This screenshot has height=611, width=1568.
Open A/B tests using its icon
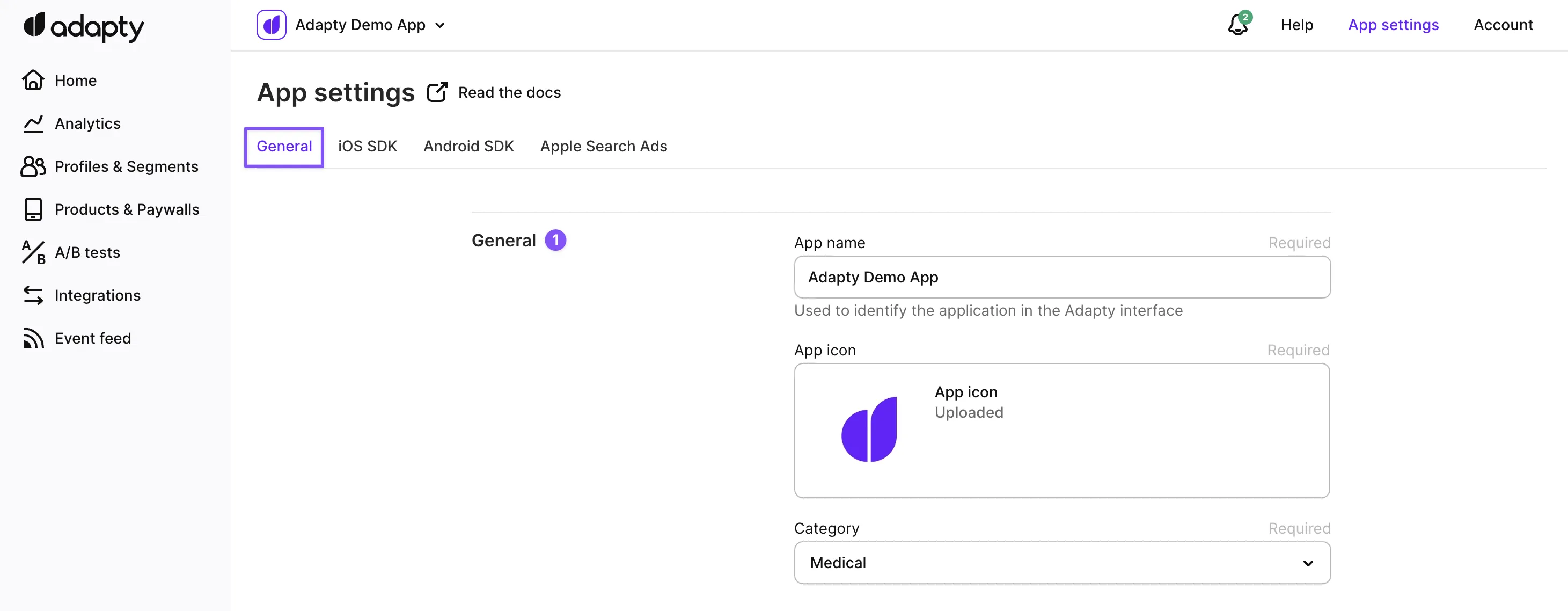coord(33,252)
